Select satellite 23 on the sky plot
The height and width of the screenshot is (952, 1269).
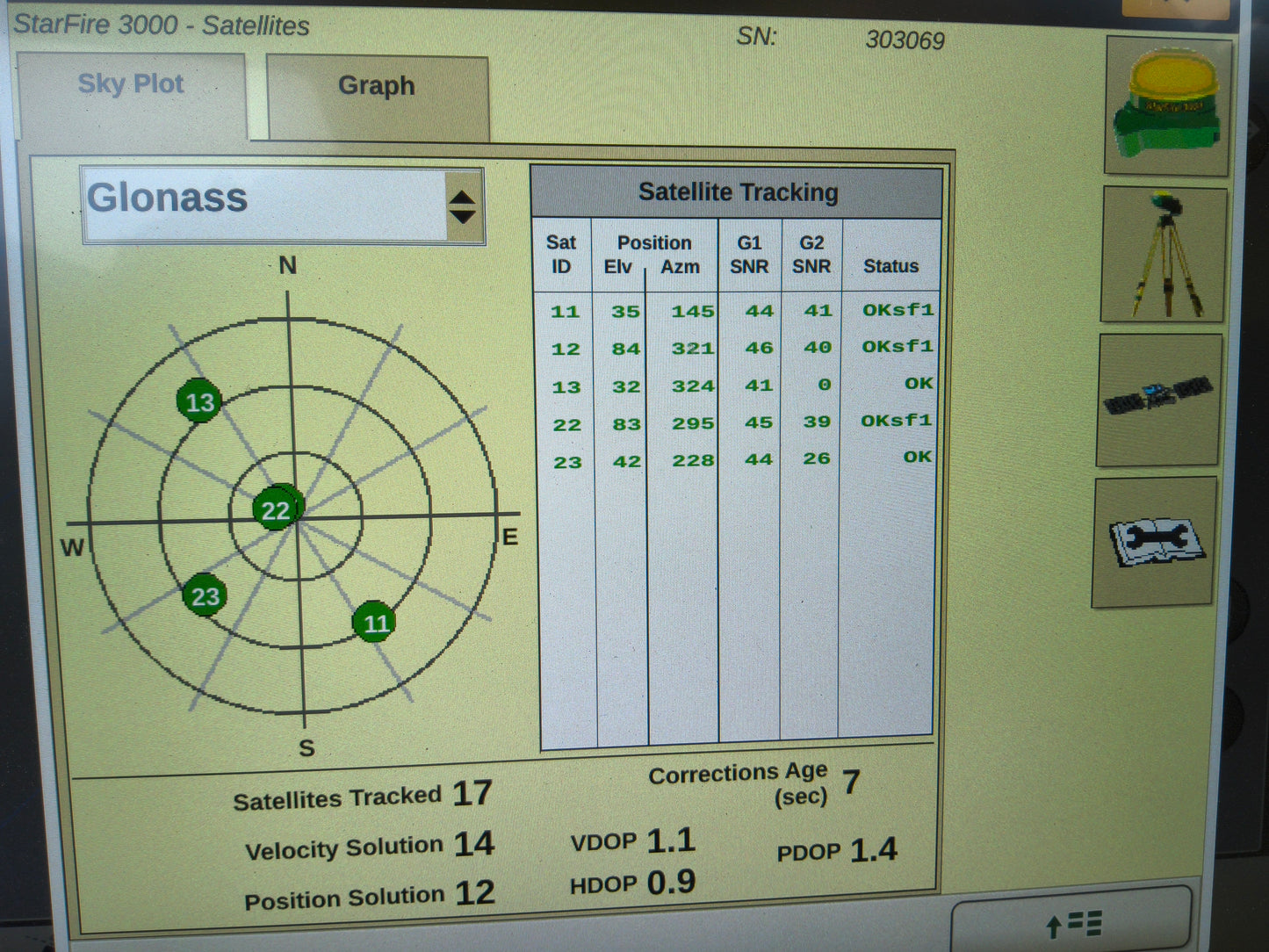(x=205, y=596)
